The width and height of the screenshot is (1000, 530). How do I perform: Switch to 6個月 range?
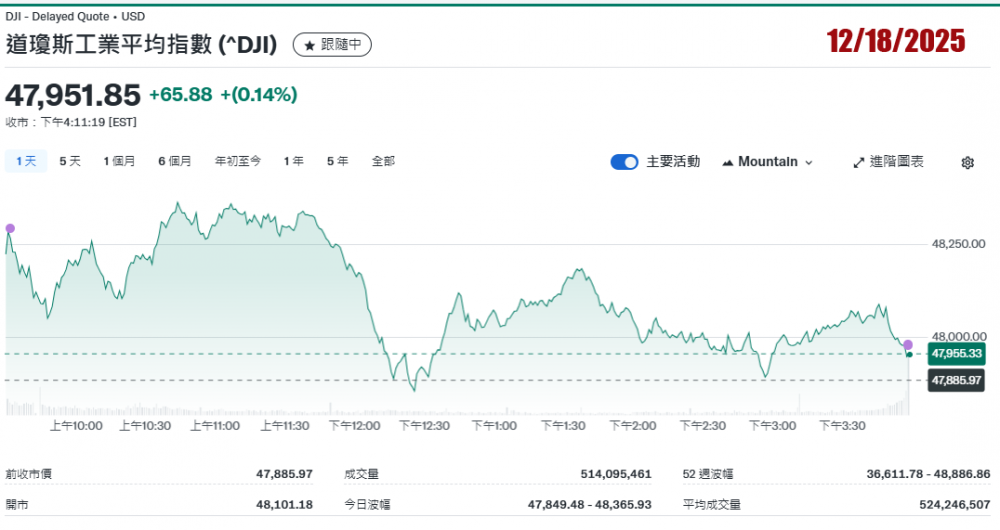point(174,161)
